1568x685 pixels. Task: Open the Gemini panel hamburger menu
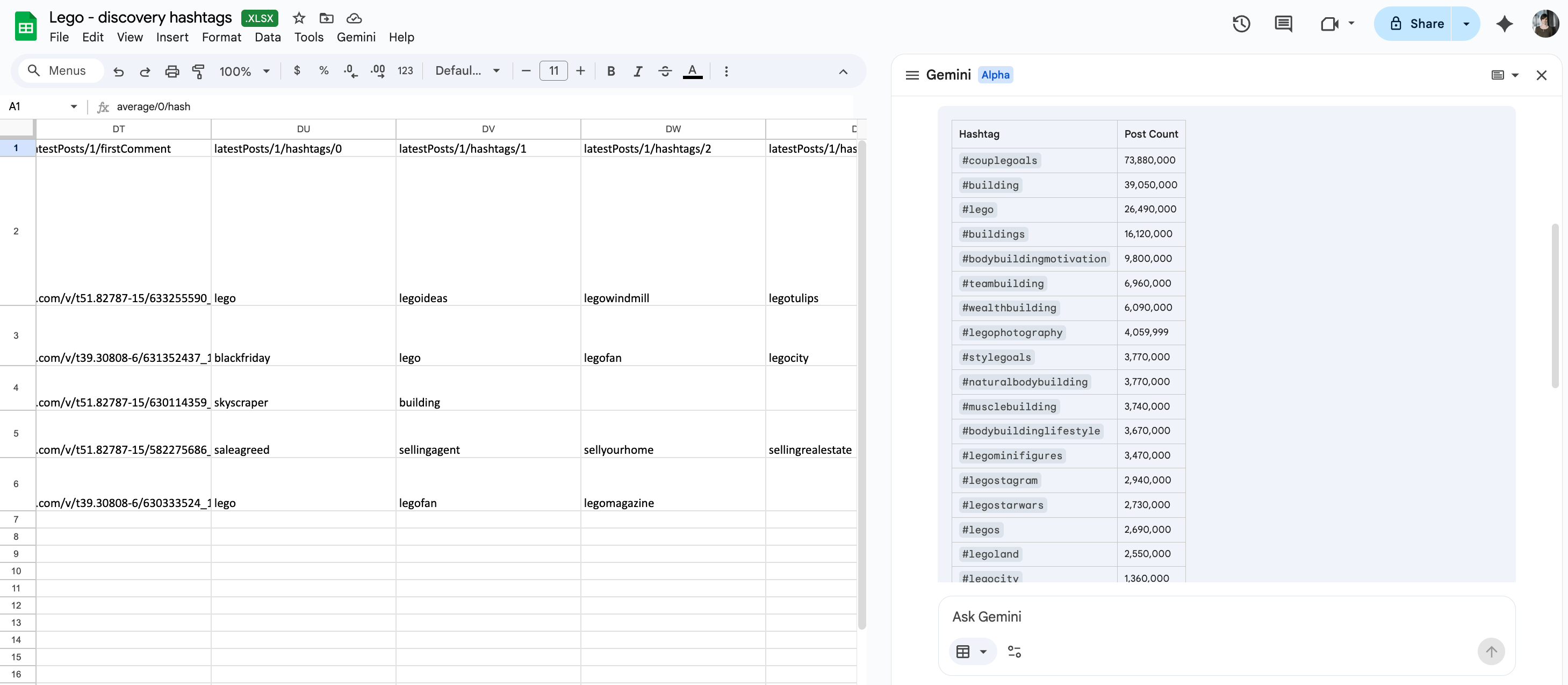(912, 75)
